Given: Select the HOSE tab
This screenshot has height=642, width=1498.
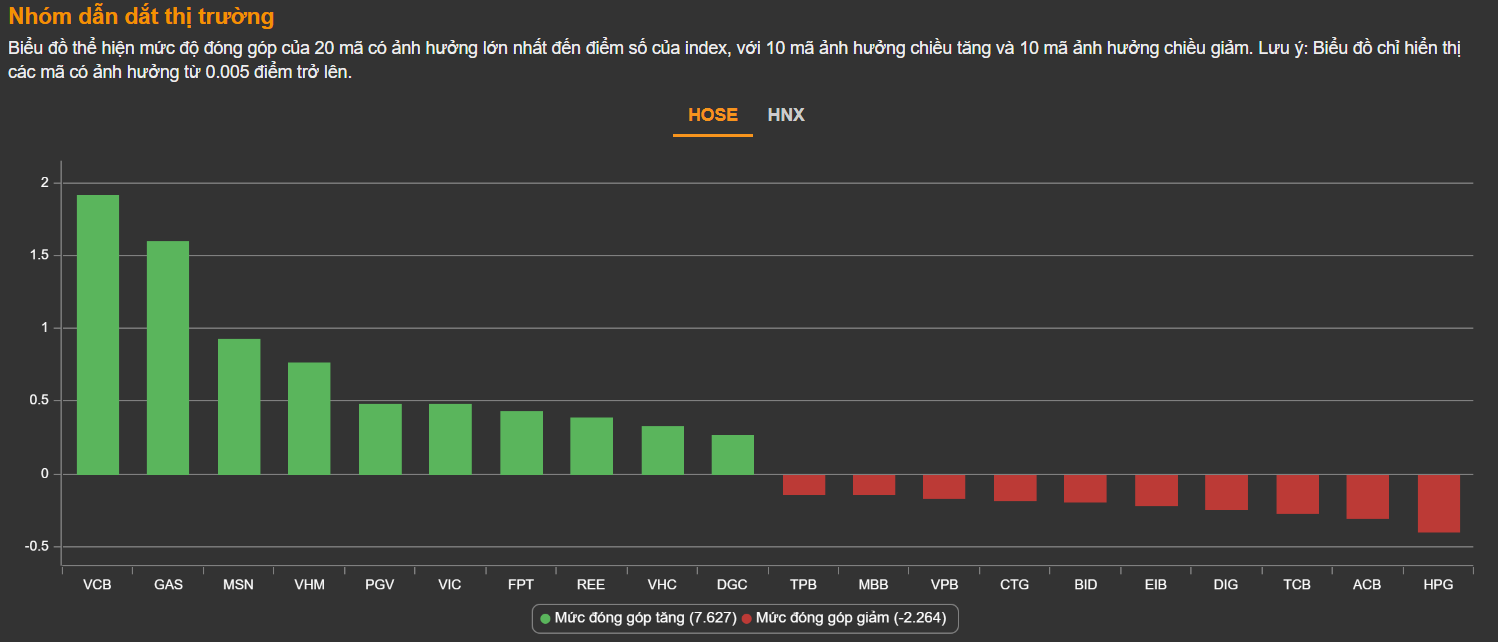Looking at the screenshot, I should [x=712, y=115].
